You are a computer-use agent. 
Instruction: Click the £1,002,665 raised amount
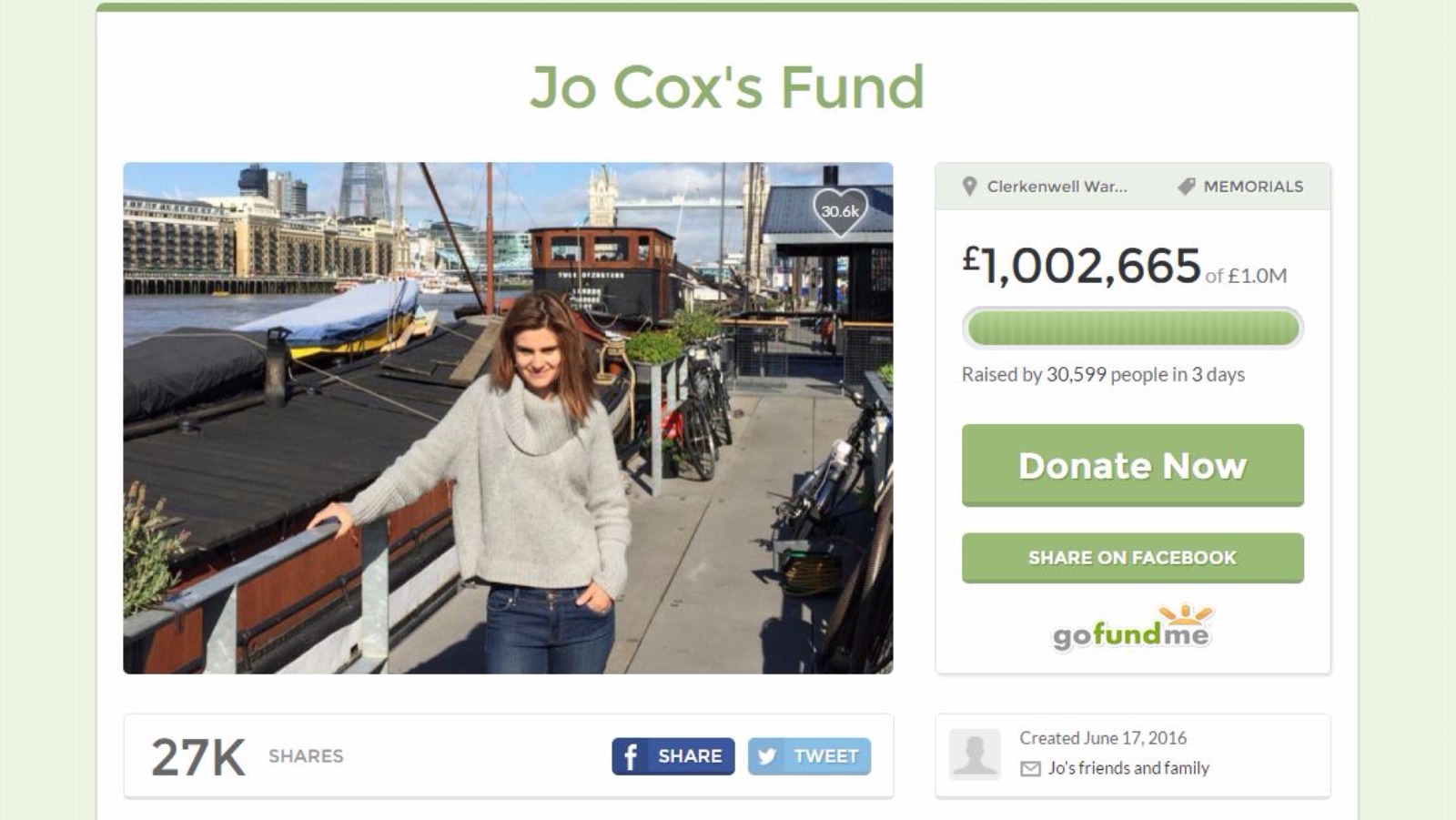[1082, 266]
